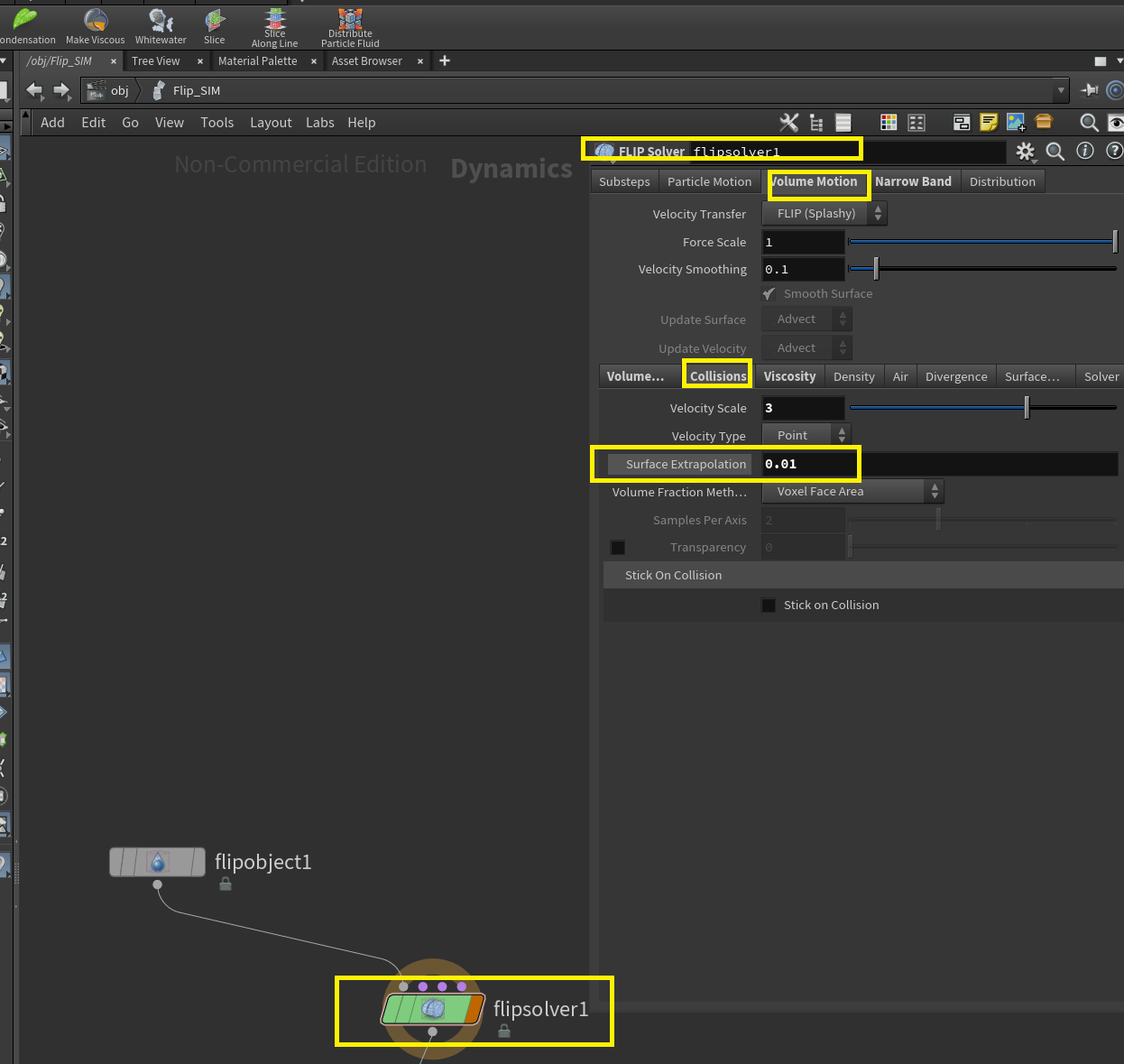The width and height of the screenshot is (1124, 1064).
Task: Enable the Stick on Collision checkbox
Action: (769, 606)
